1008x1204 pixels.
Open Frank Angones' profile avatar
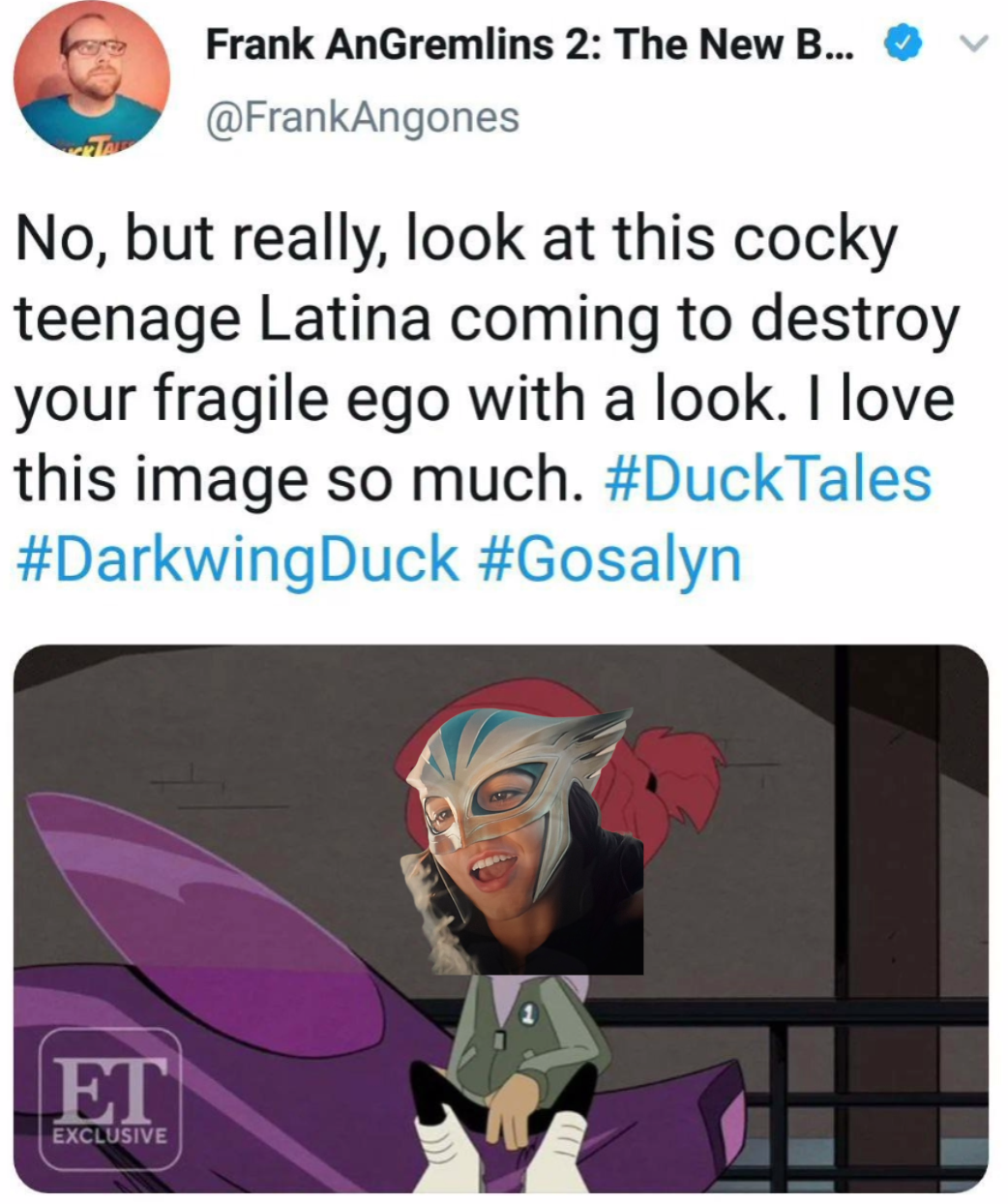91,78
